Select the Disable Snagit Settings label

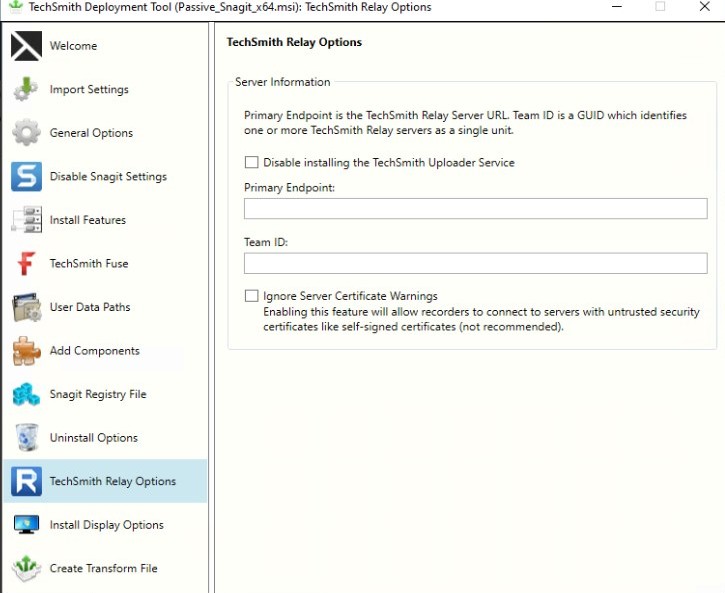click(x=108, y=176)
